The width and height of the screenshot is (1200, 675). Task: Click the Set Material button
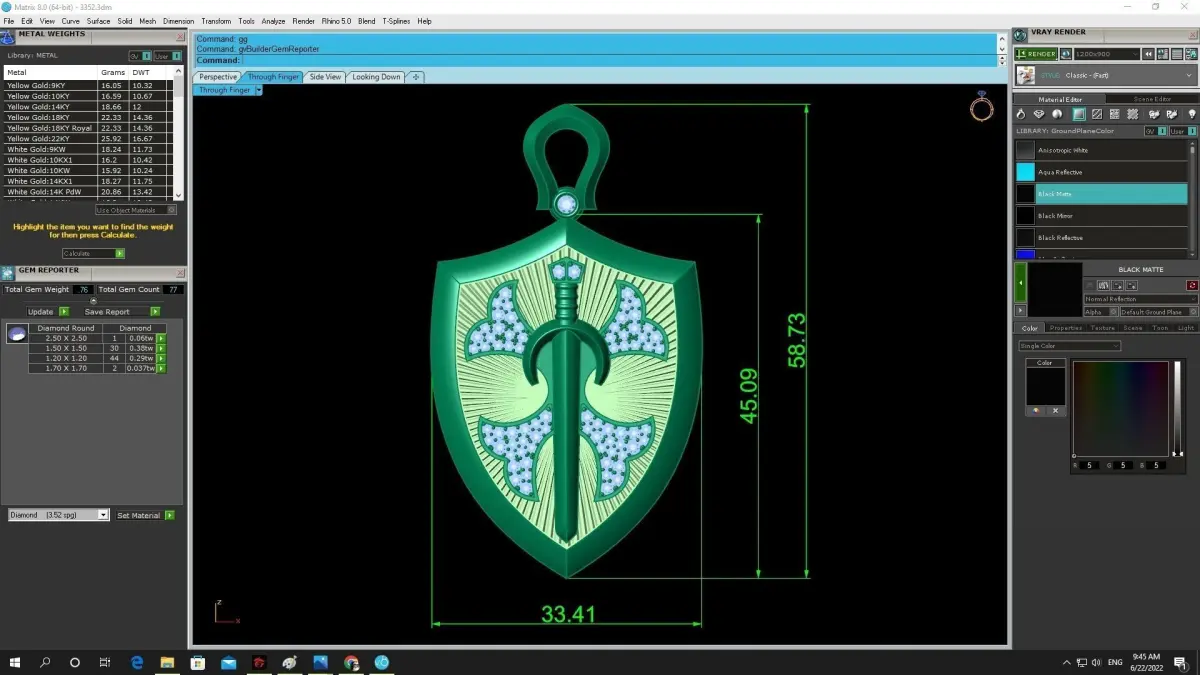[145, 515]
